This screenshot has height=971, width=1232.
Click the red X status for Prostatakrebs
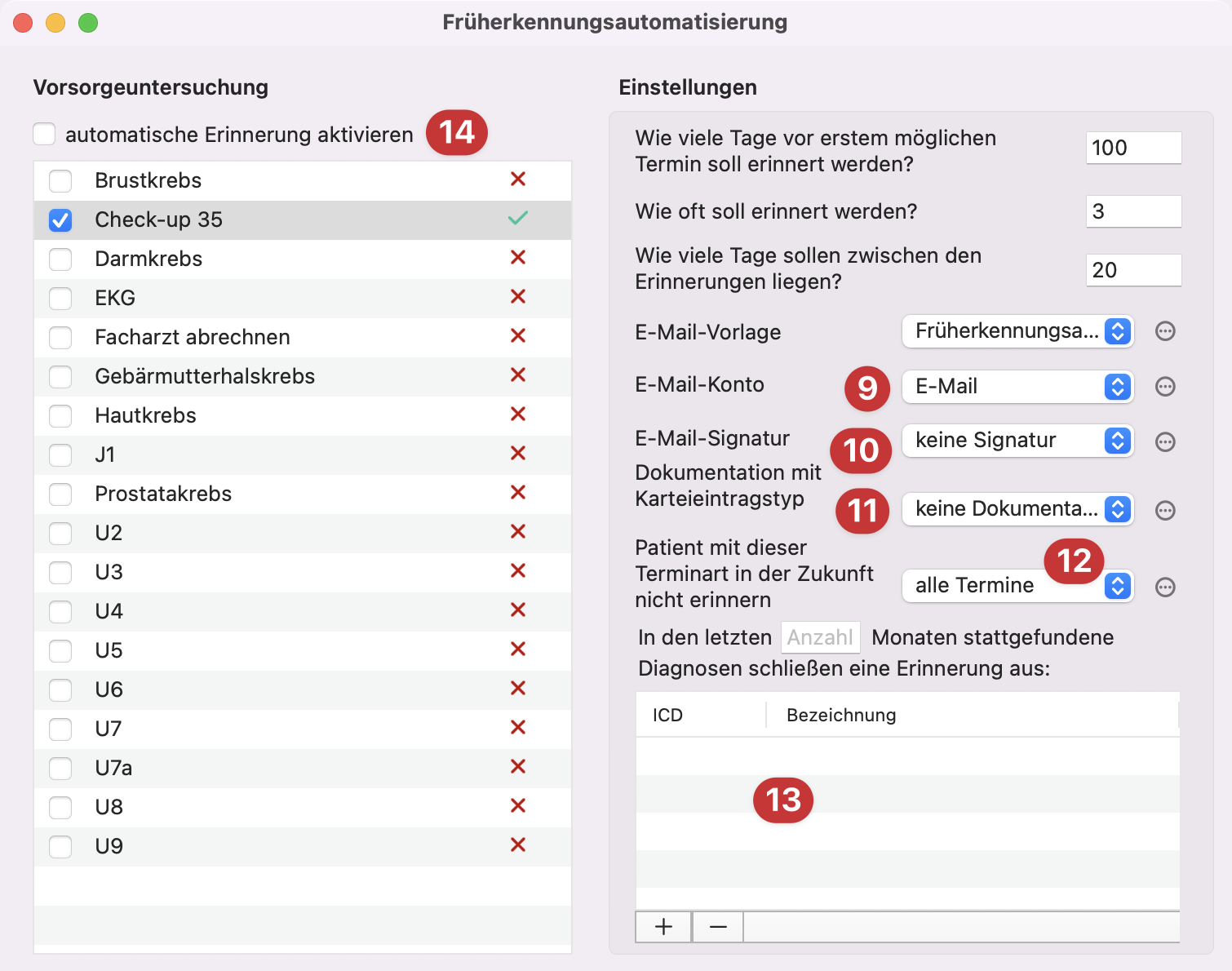pos(517,492)
